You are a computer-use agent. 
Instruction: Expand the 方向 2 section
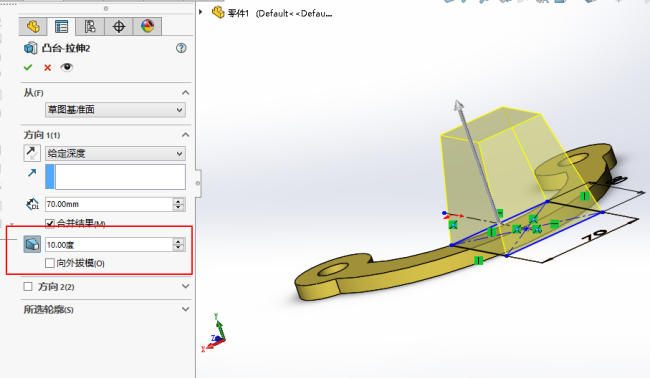(x=185, y=286)
